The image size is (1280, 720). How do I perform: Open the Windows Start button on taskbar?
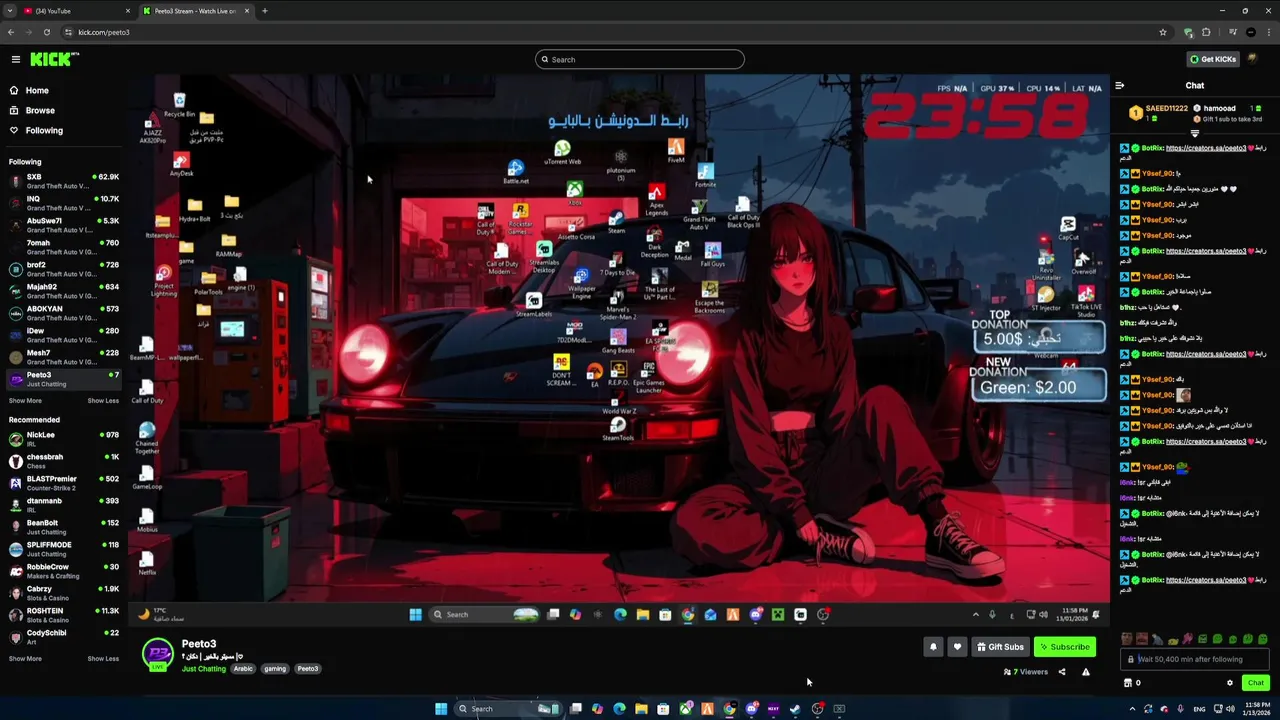[441, 709]
